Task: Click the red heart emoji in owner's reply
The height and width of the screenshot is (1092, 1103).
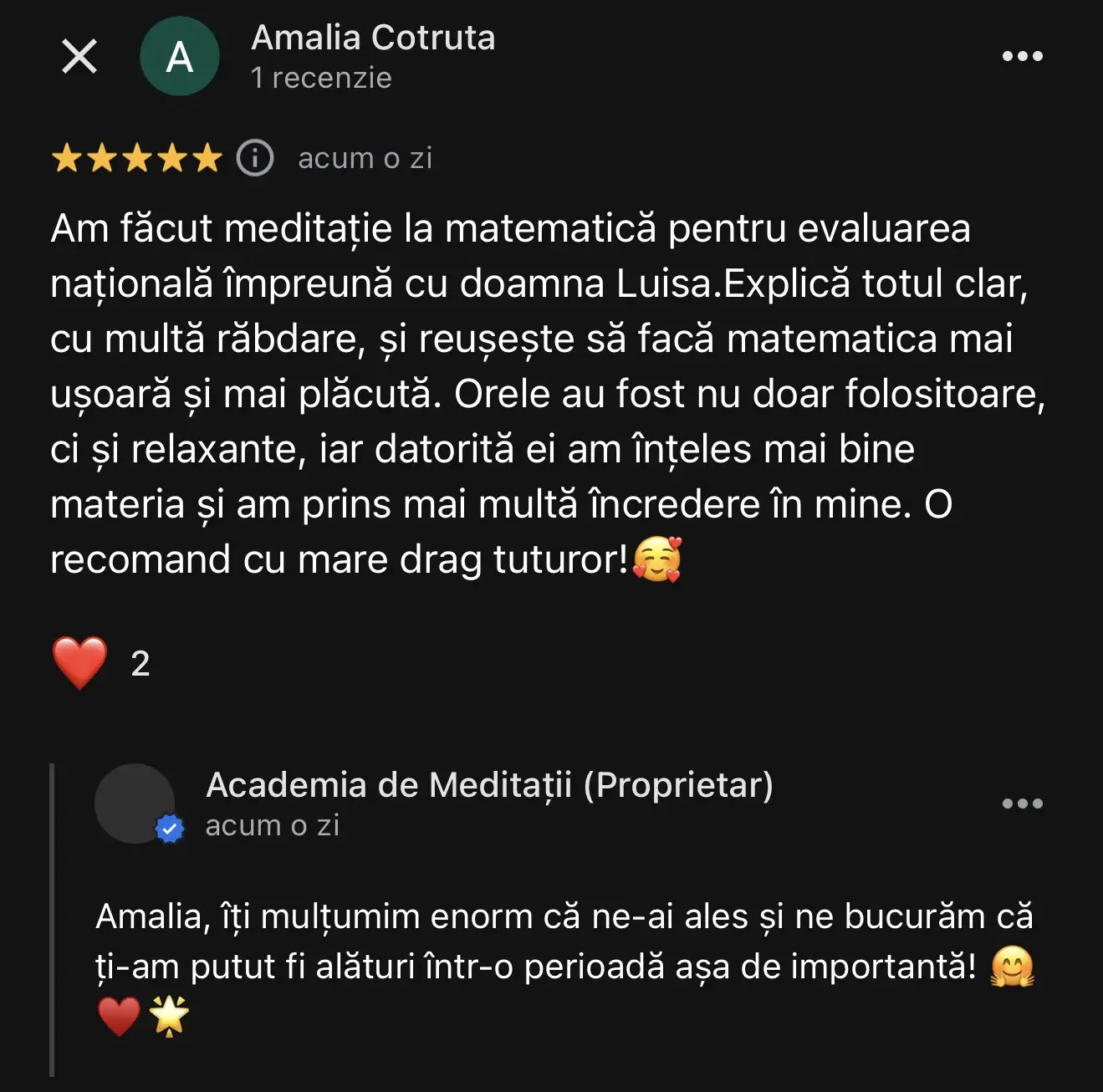Action: (x=119, y=1017)
